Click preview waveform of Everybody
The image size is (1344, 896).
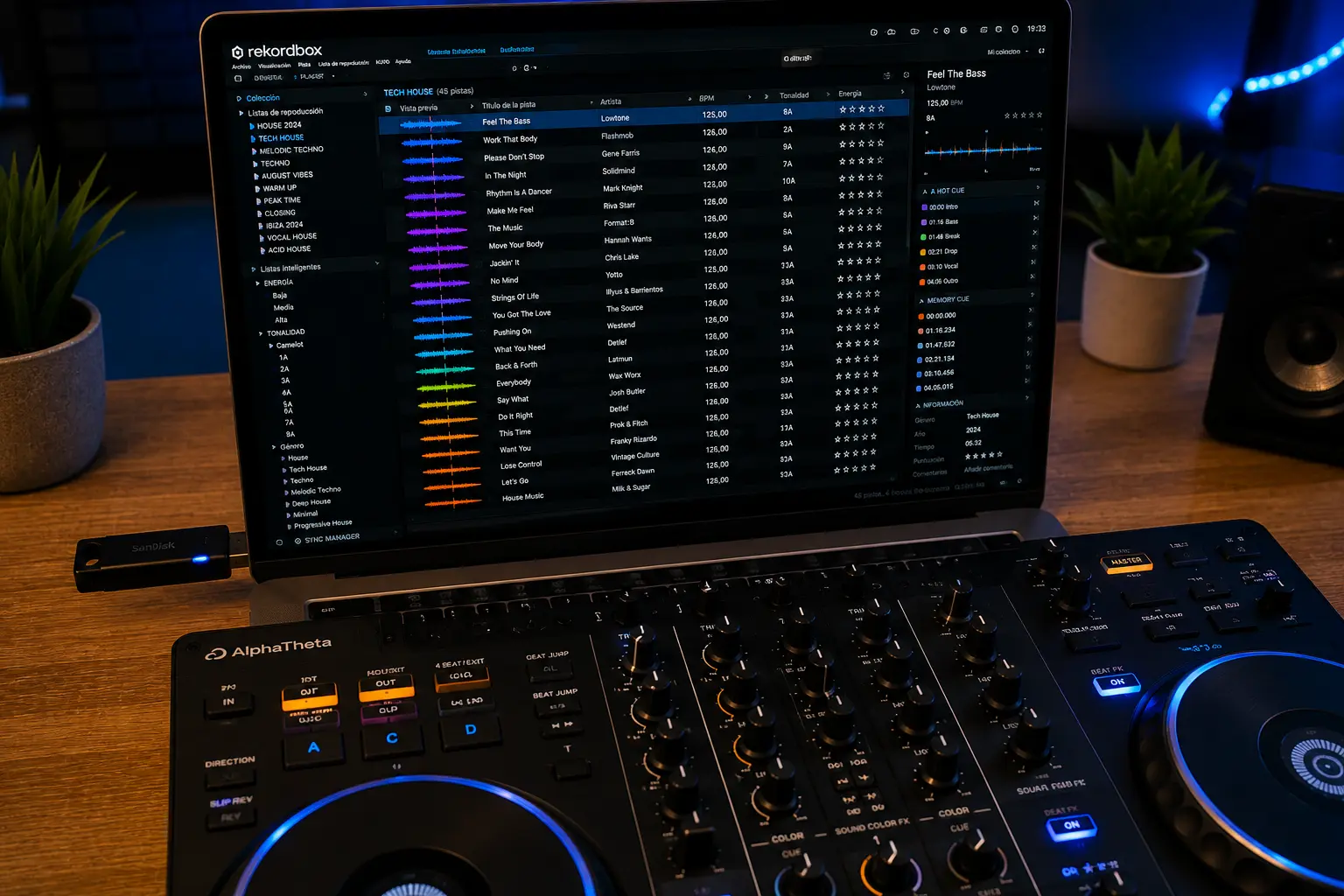[445, 386]
